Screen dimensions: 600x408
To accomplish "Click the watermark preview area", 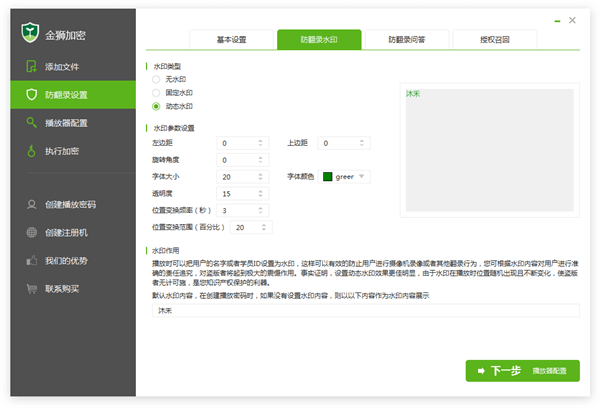I will point(489,150).
